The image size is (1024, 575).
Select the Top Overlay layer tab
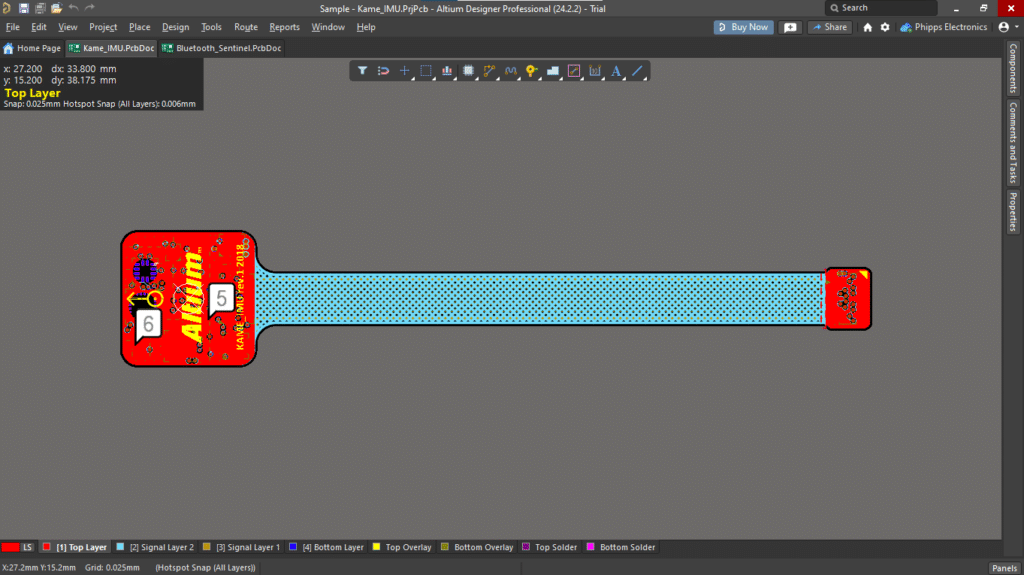(402, 548)
